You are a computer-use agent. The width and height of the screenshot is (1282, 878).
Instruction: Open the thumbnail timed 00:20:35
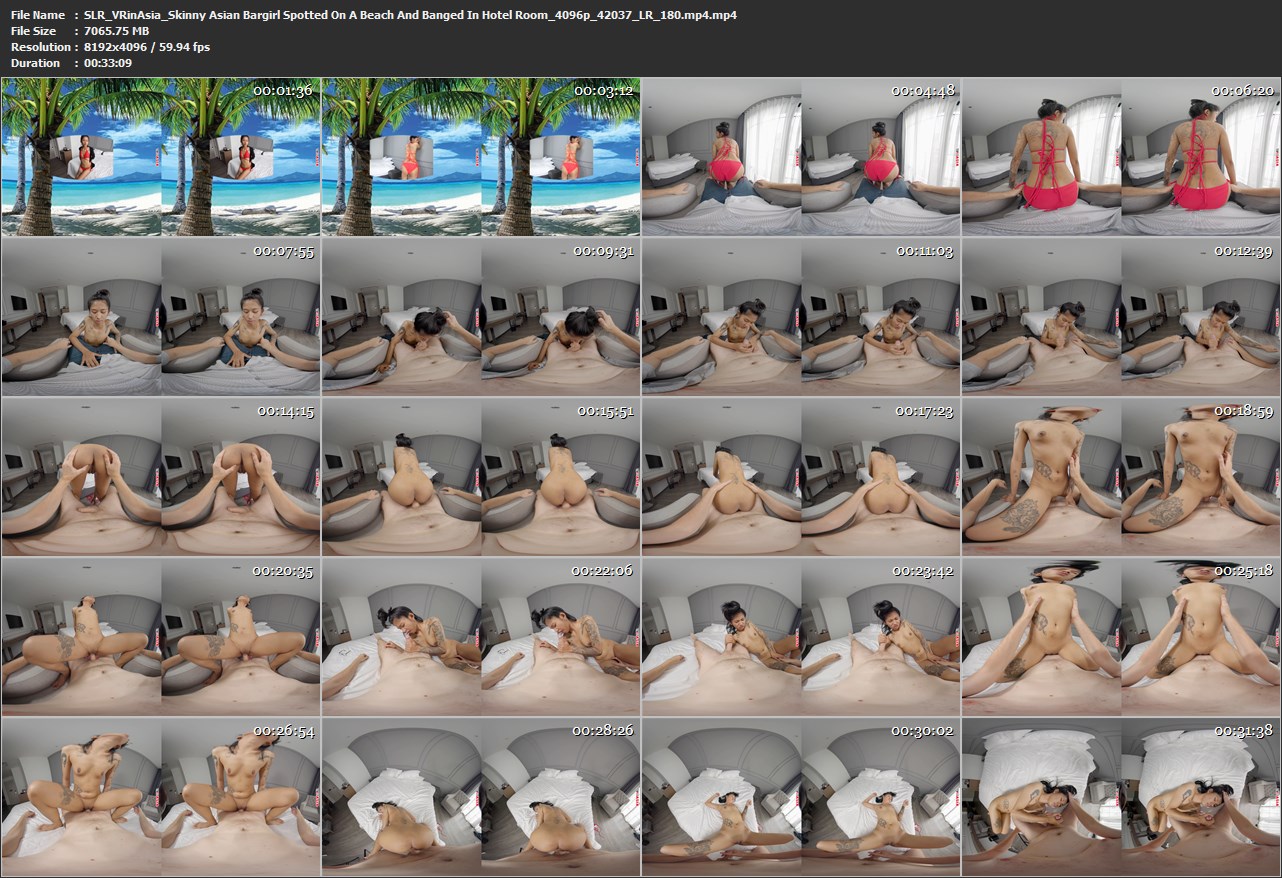(x=161, y=637)
